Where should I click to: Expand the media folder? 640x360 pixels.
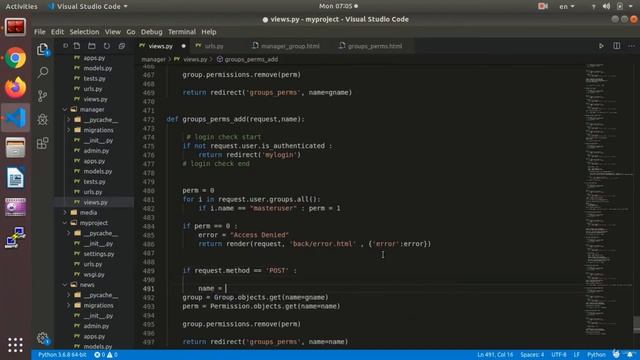coord(88,213)
